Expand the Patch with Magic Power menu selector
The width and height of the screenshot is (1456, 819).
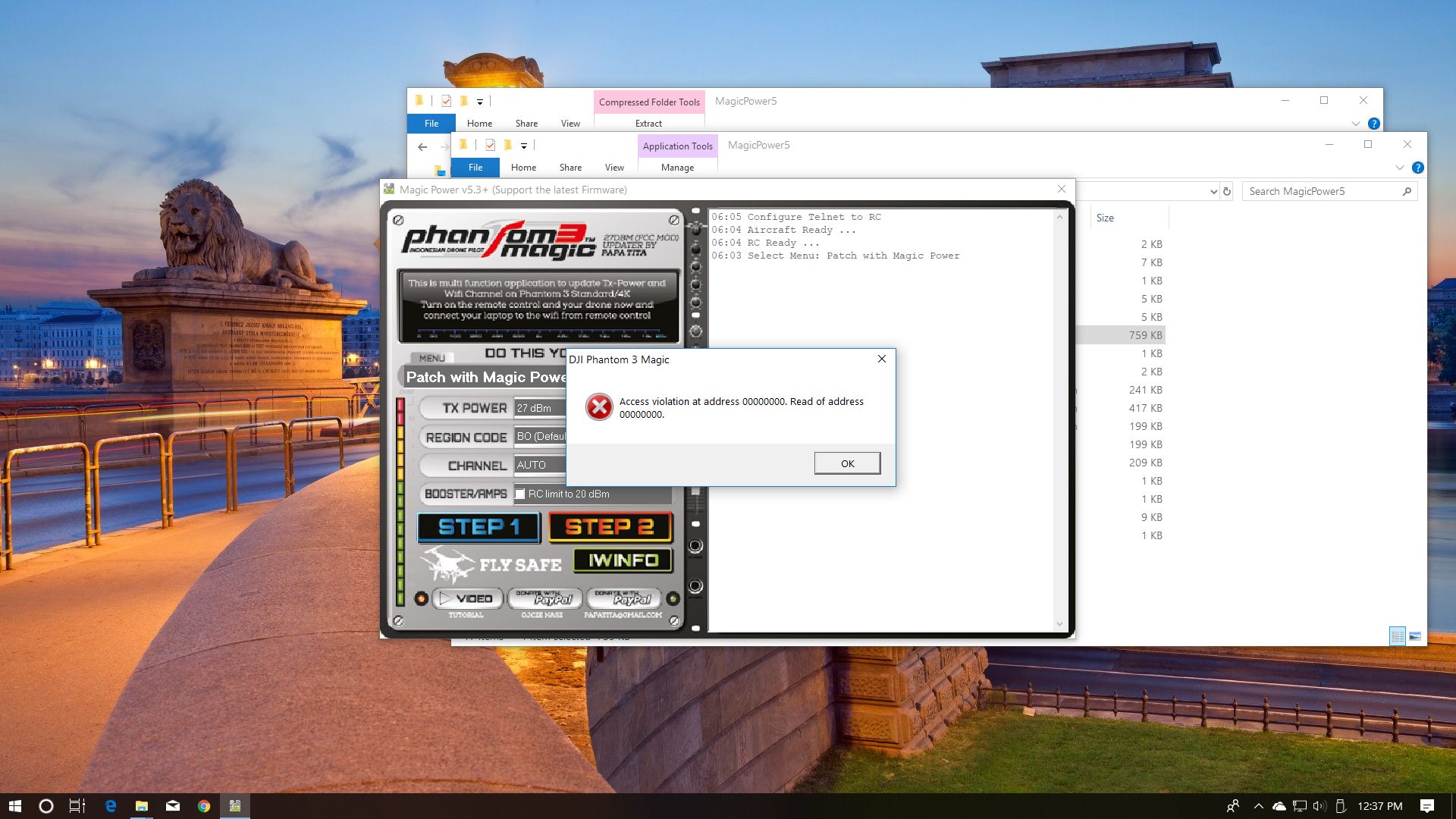coord(484,377)
